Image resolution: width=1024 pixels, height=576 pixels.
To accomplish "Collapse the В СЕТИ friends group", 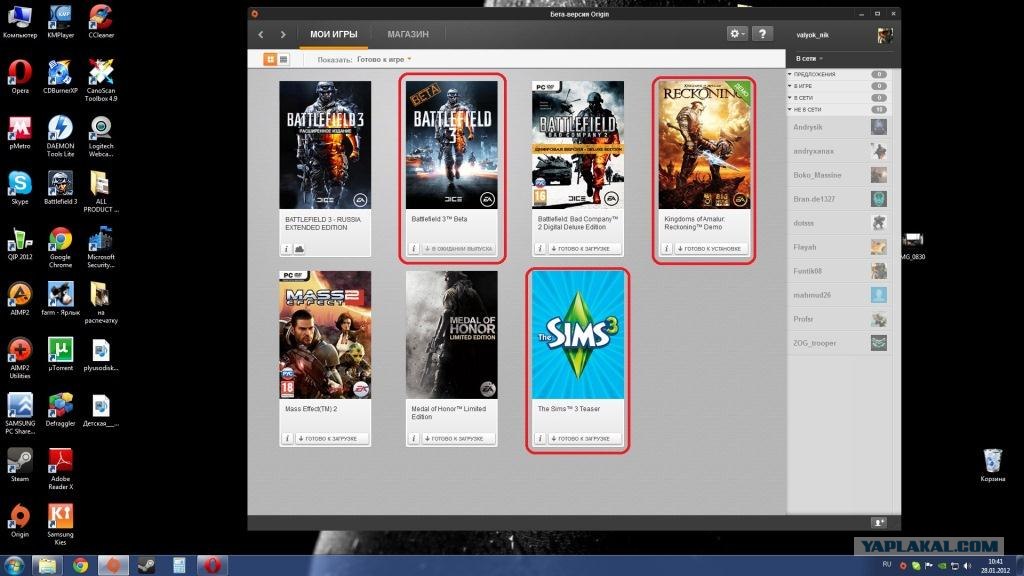I will (x=838, y=98).
